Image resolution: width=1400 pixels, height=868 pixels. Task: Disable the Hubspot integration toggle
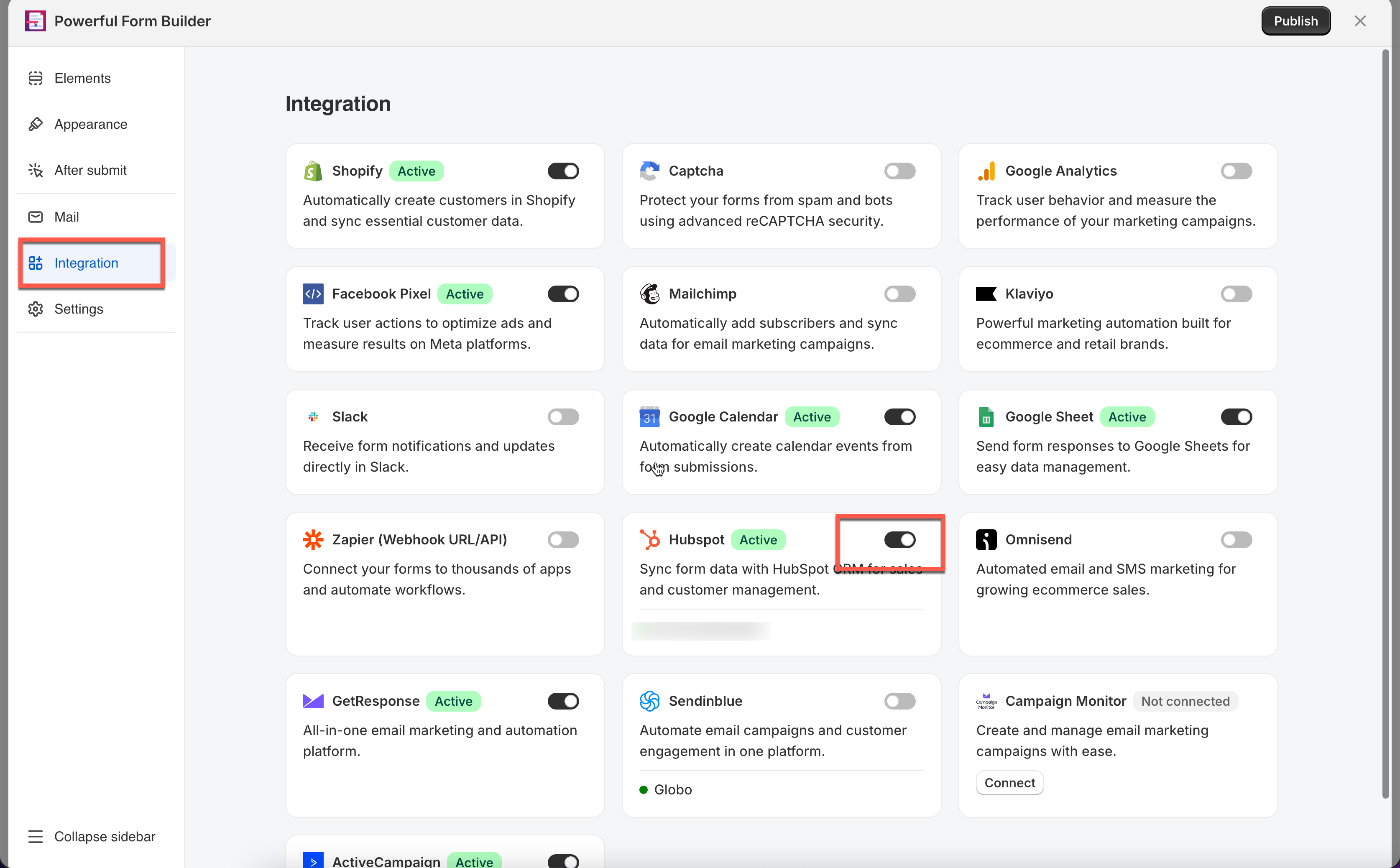coord(899,540)
